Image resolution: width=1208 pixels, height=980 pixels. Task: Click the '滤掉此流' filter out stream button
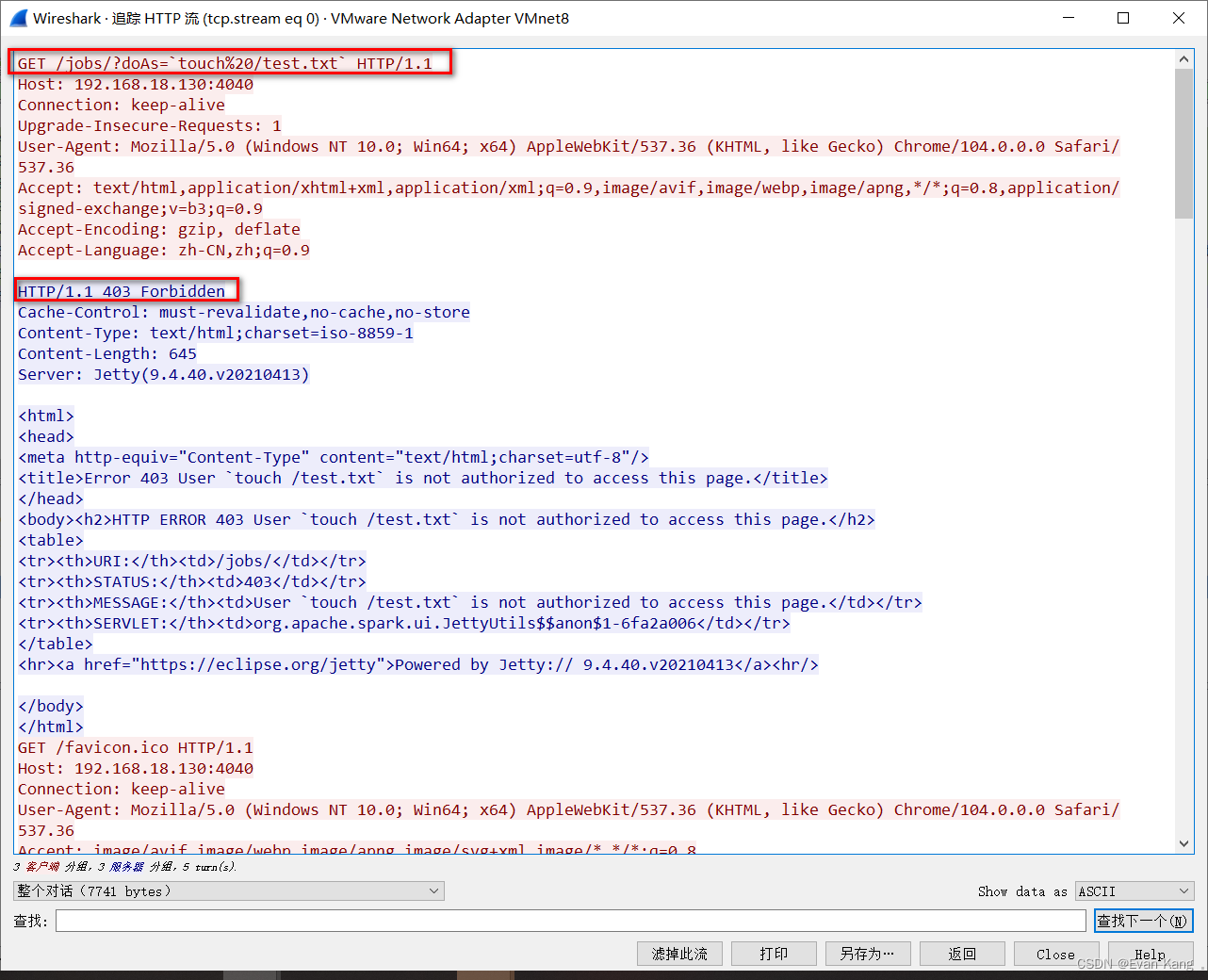point(679,954)
